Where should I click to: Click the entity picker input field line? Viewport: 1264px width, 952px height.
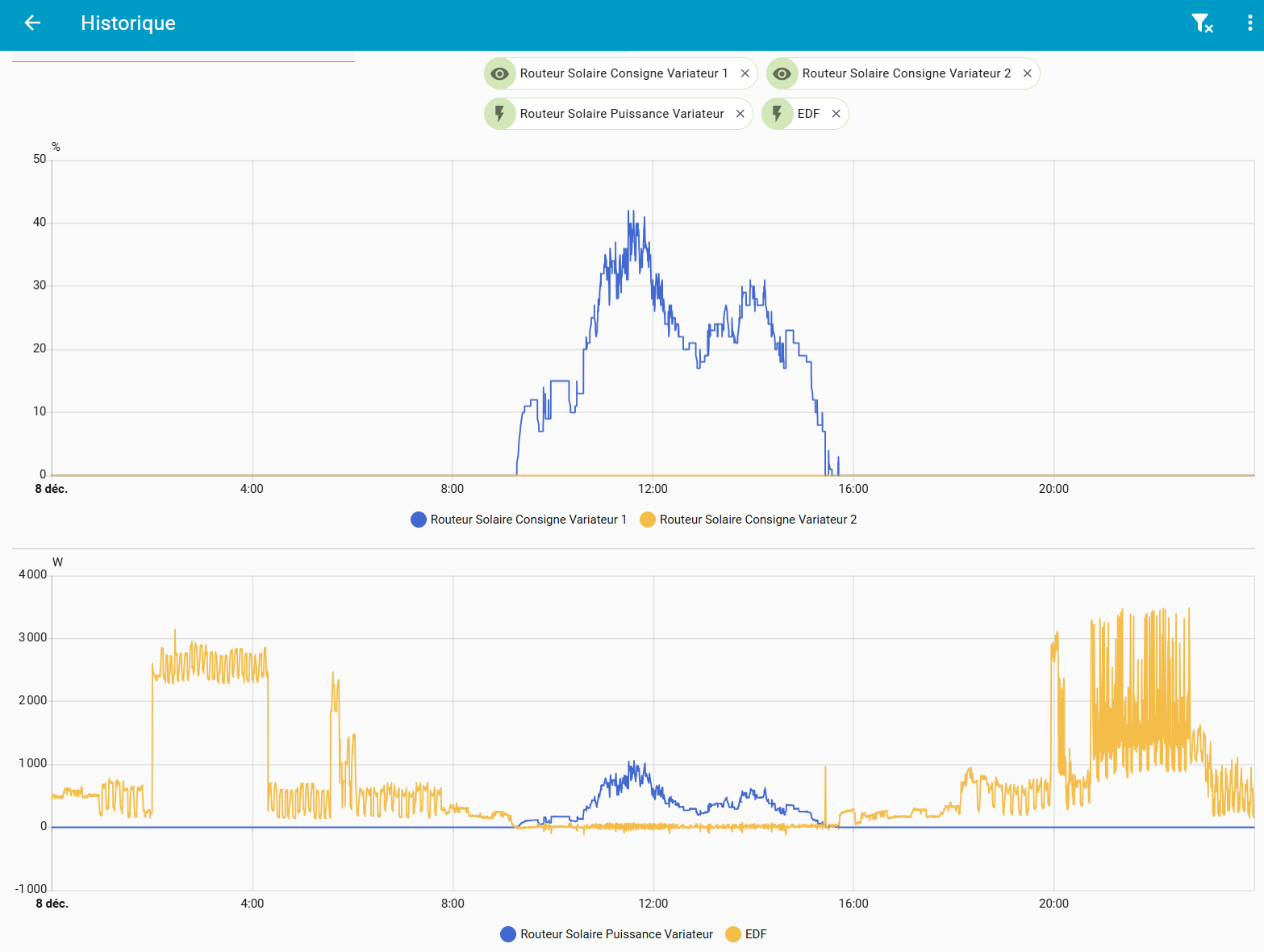[x=183, y=58]
